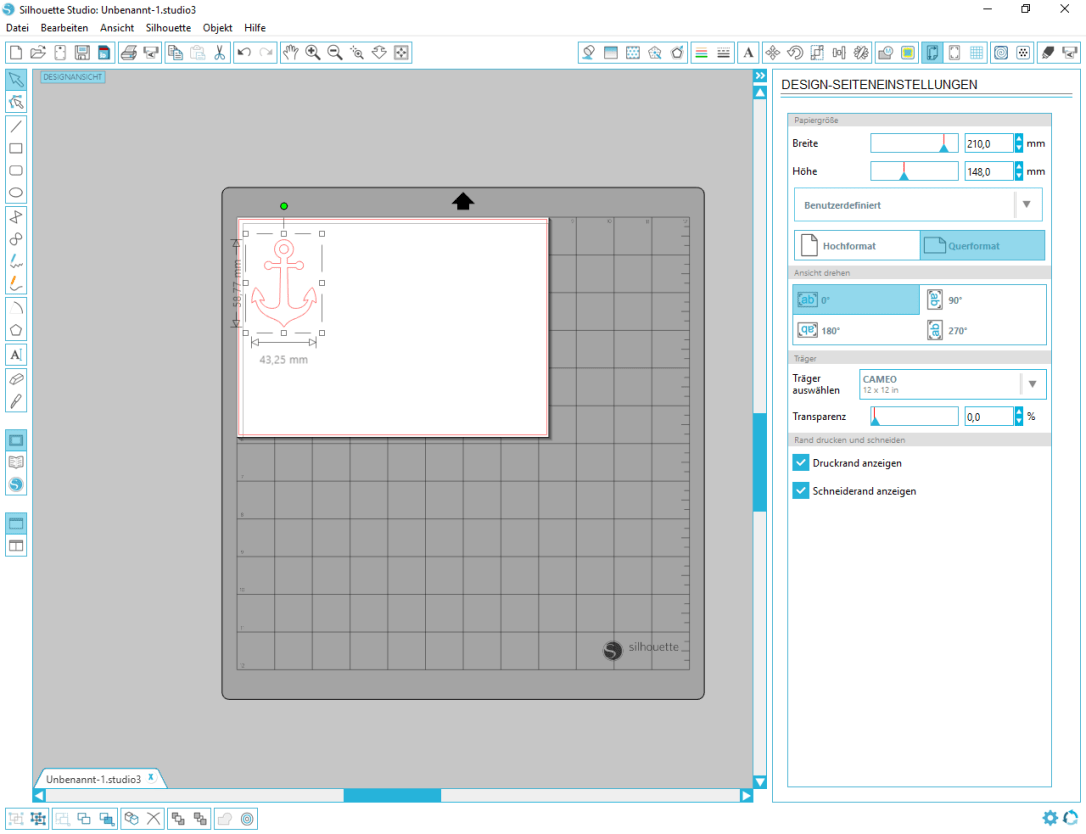This screenshot has width=1086, height=834.
Task: Enable Druckrand anzeigen
Action: click(x=800, y=462)
